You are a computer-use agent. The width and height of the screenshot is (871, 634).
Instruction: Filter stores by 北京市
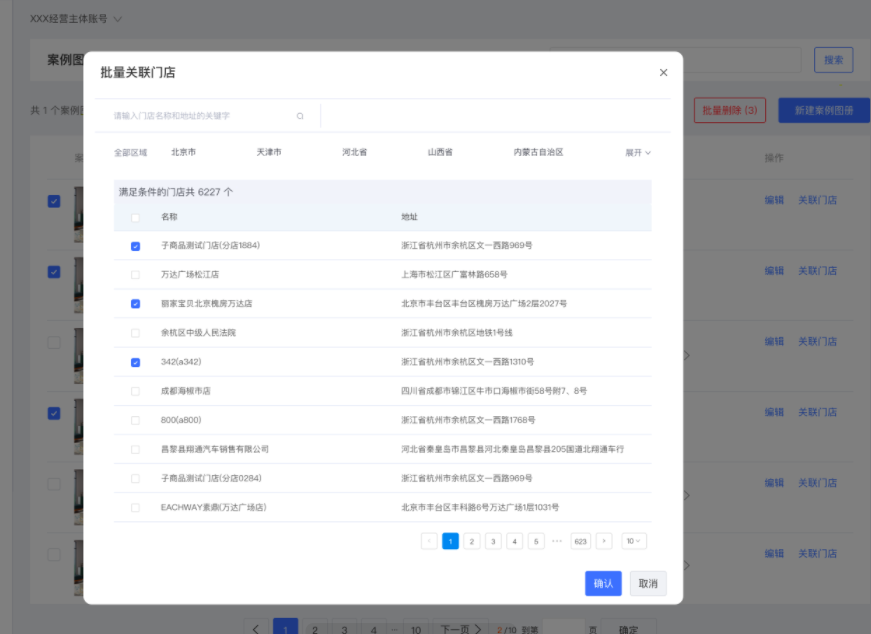tap(183, 152)
